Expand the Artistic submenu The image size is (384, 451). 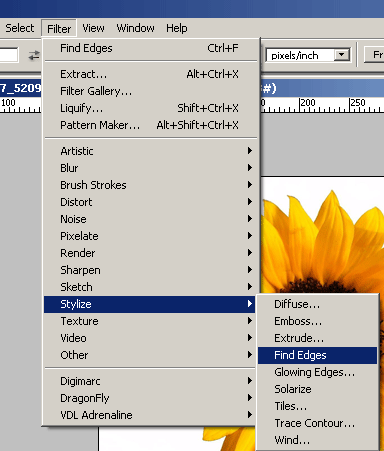(149, 151)
